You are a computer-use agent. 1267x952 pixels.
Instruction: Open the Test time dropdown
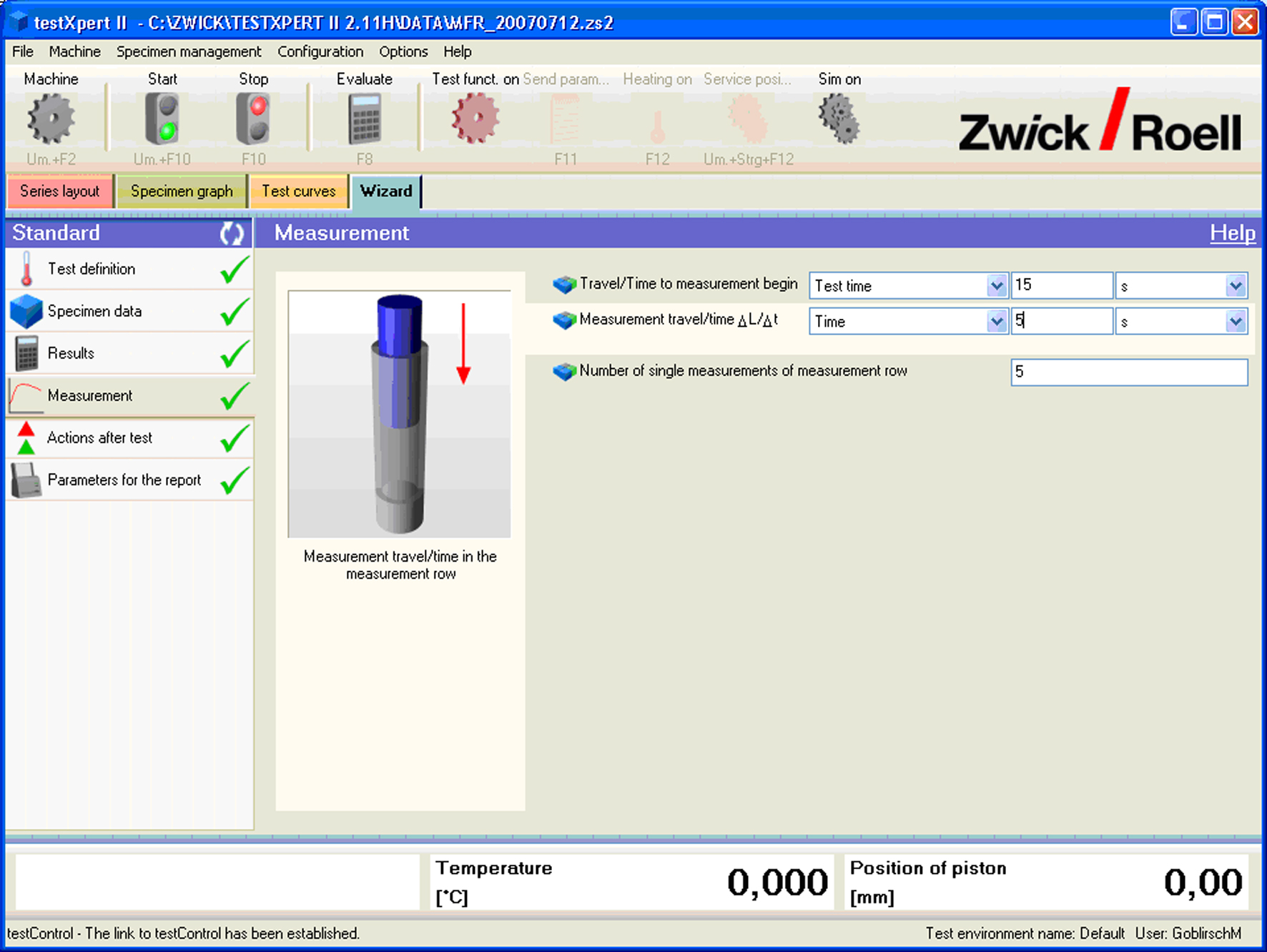[996, 285]
